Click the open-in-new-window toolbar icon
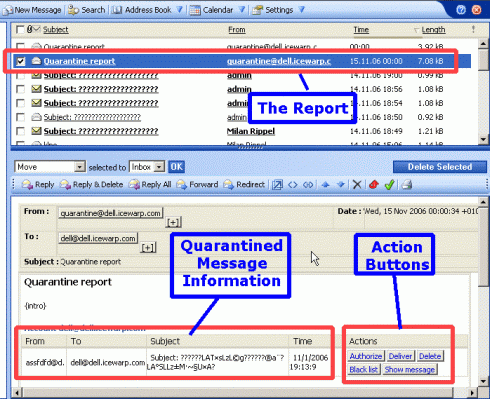This screenshot has height=399, width=490. pos(277,185)
